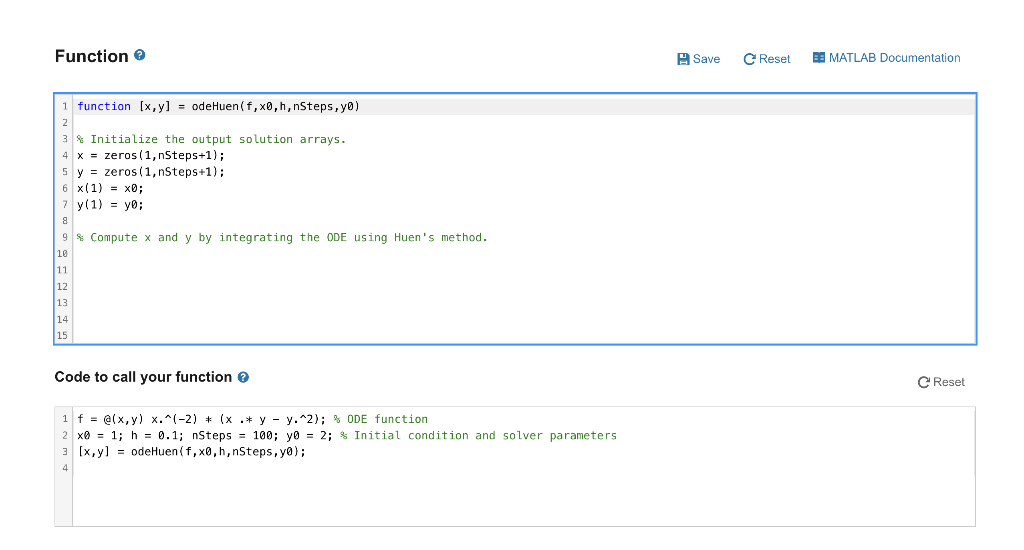Click the help icon next to Function

[139, 55]
